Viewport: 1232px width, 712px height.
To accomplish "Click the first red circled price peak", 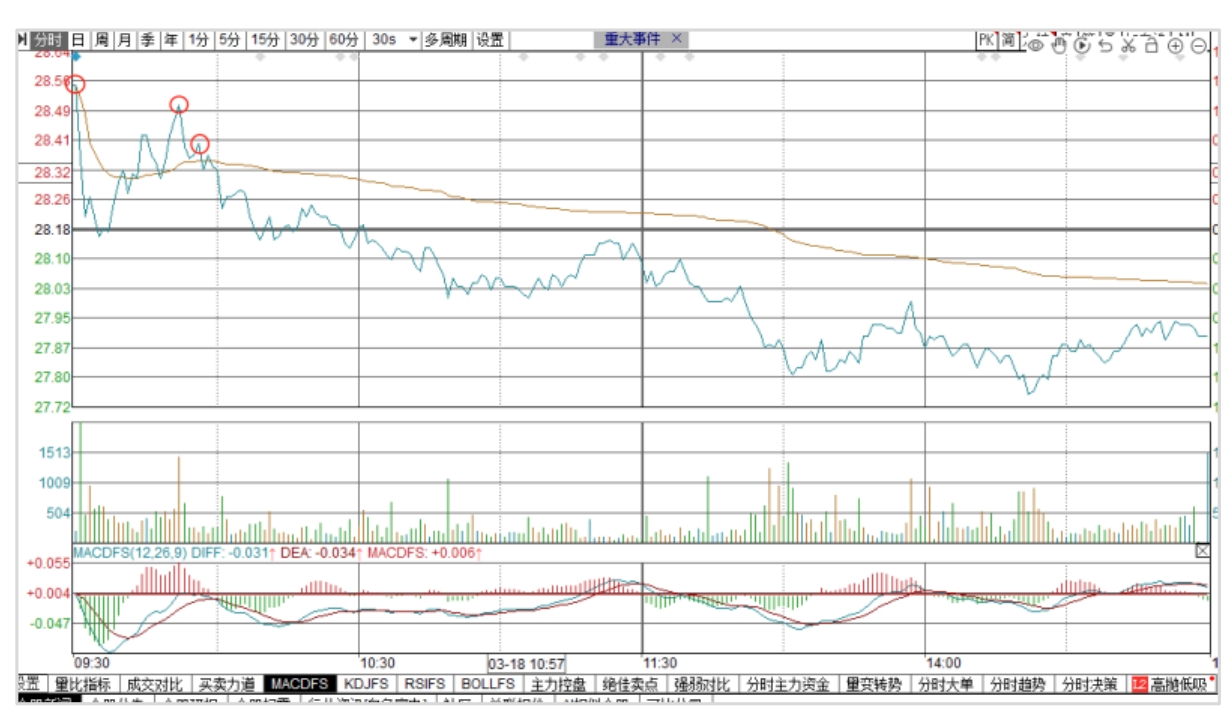I will pos(75,84).
